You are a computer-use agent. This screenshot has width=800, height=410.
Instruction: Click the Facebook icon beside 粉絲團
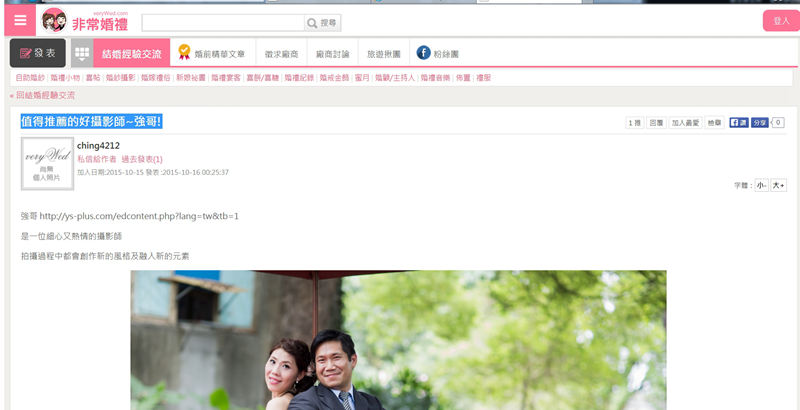point(423,53)
